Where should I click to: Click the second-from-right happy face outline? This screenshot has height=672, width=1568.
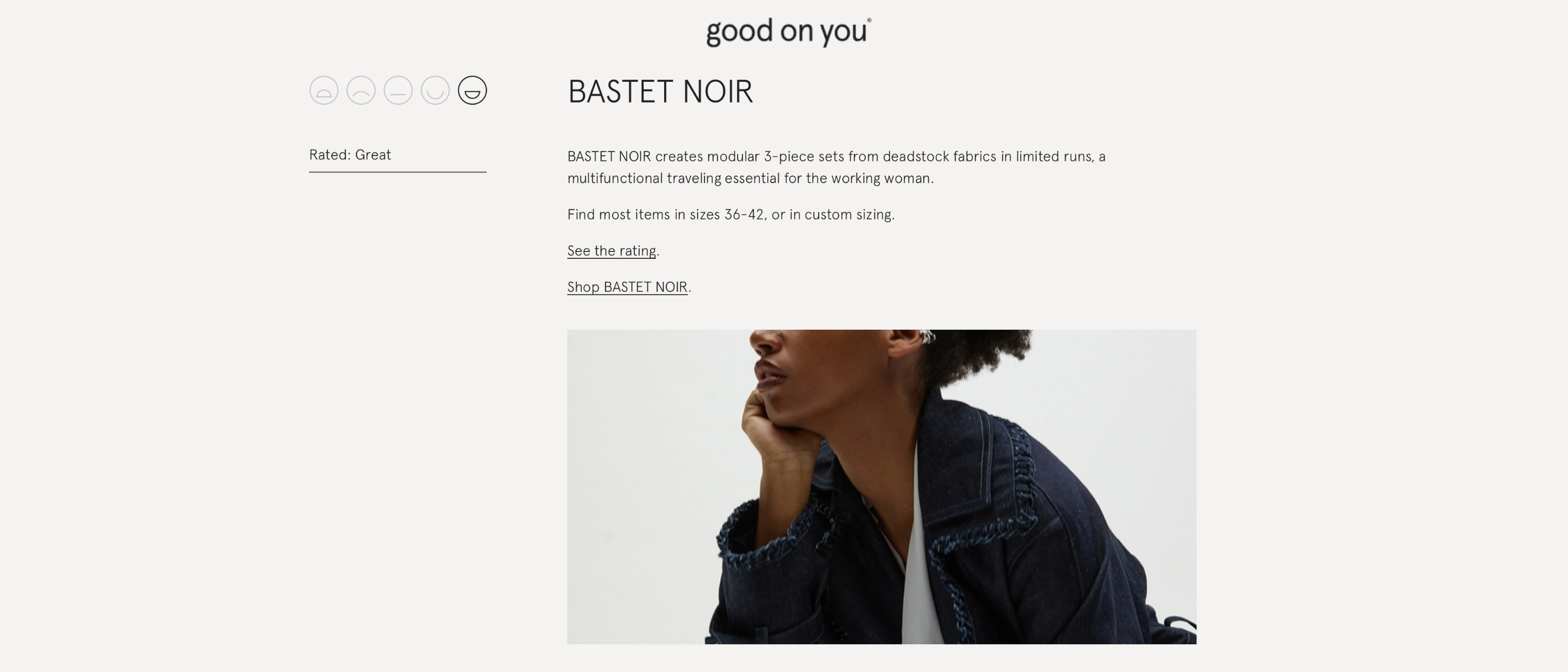(x=434, y=90)
